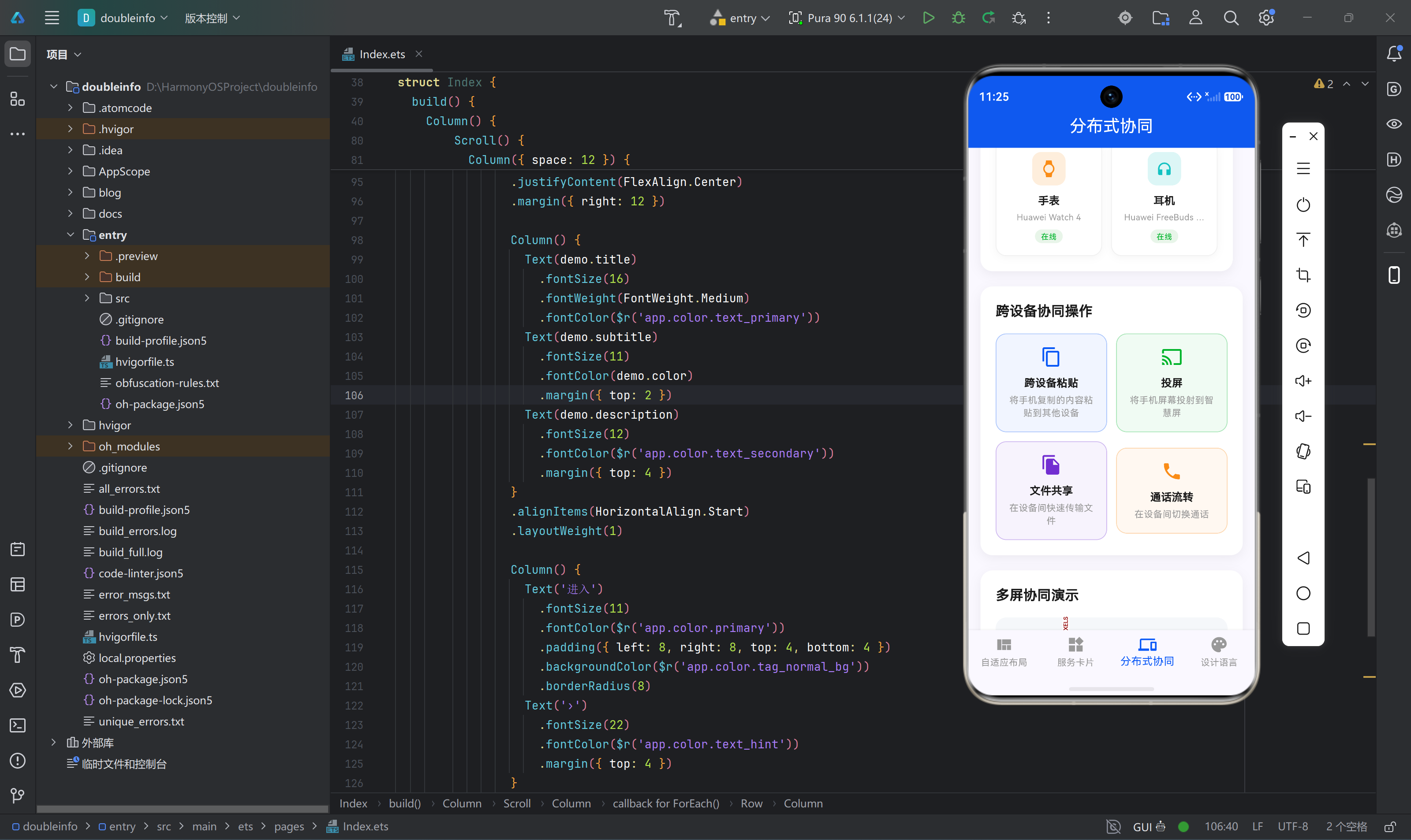
Task: Click emulator power button icon
Action: pos(1303,204)
